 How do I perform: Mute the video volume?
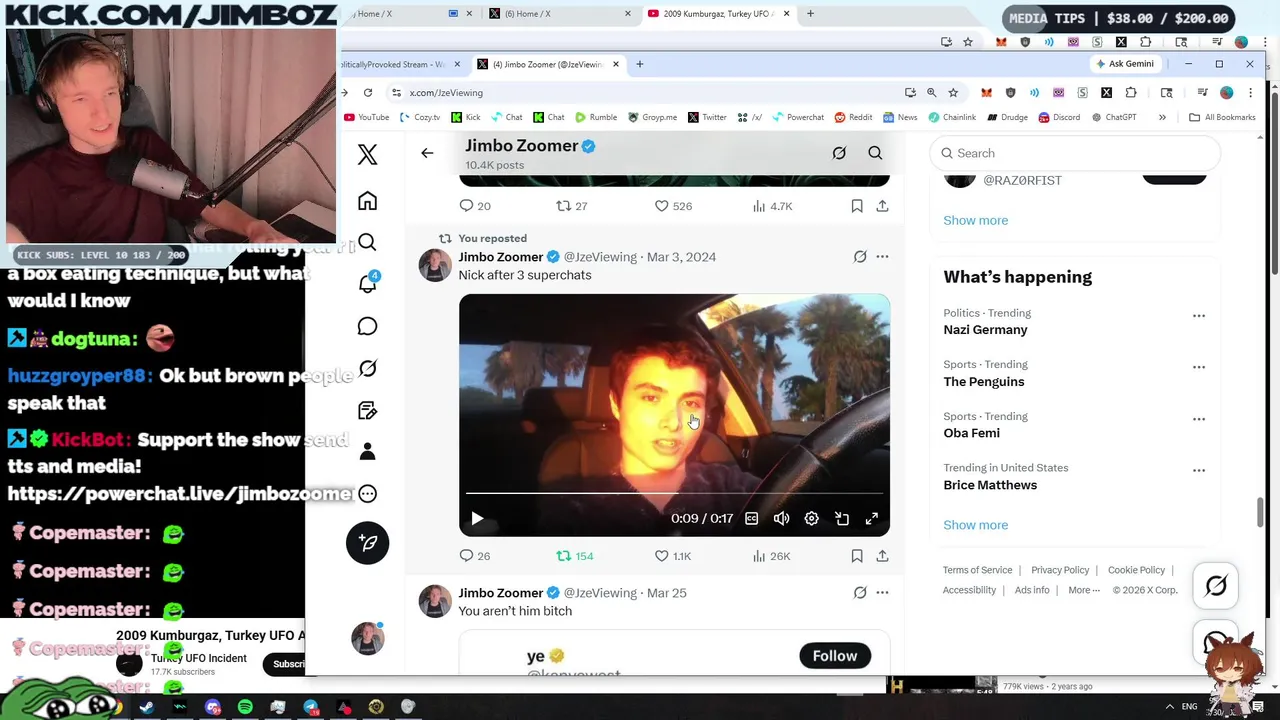[782, 519]
